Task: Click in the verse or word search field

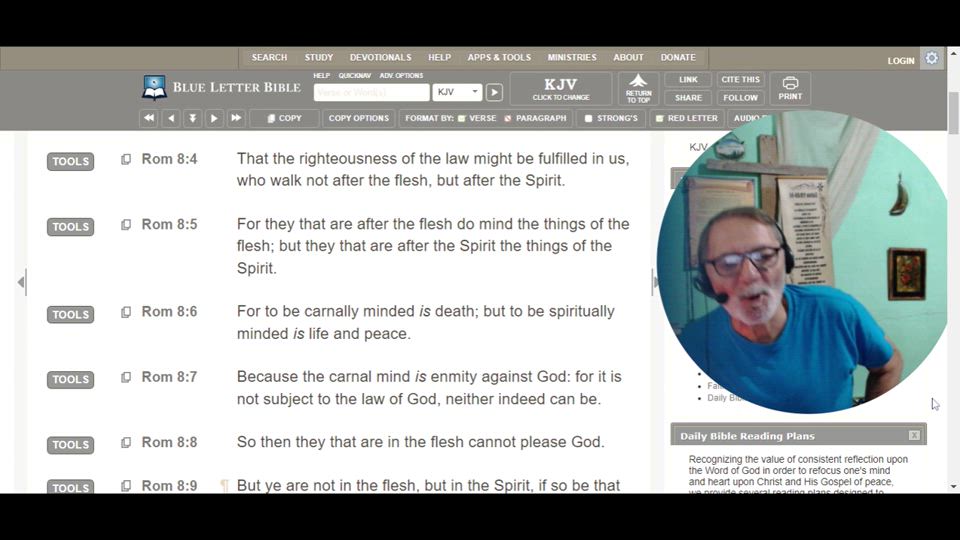Action: pos(371,92)
